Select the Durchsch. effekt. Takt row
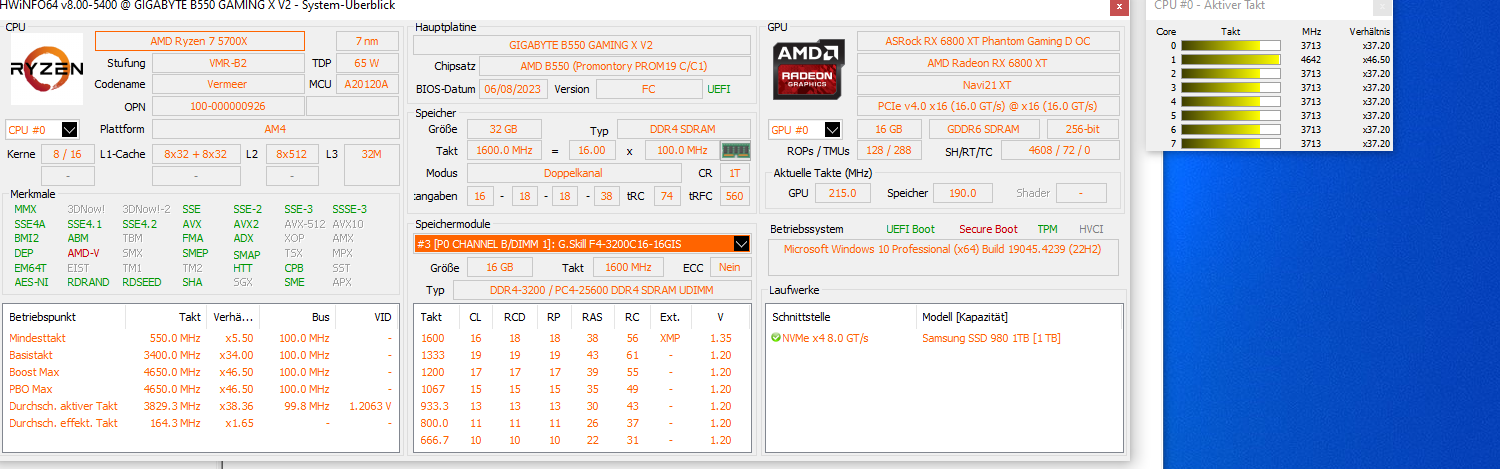Viewport: 1500px width, 469px height. click(x=200, y=423)
